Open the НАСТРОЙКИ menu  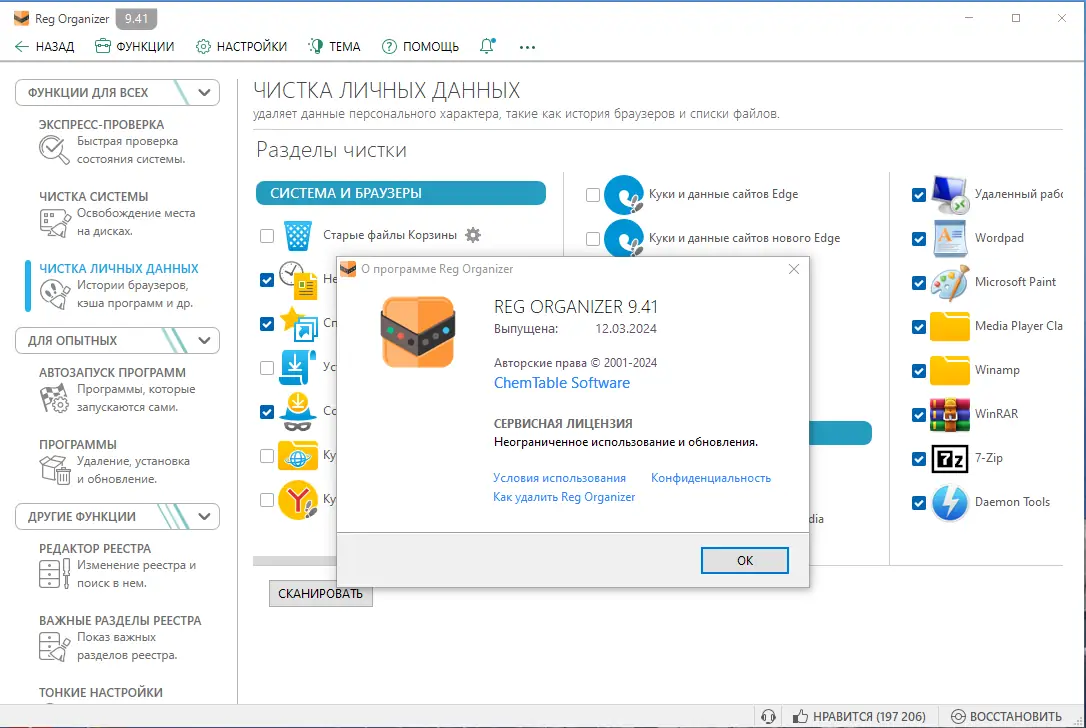coord(242,46)
